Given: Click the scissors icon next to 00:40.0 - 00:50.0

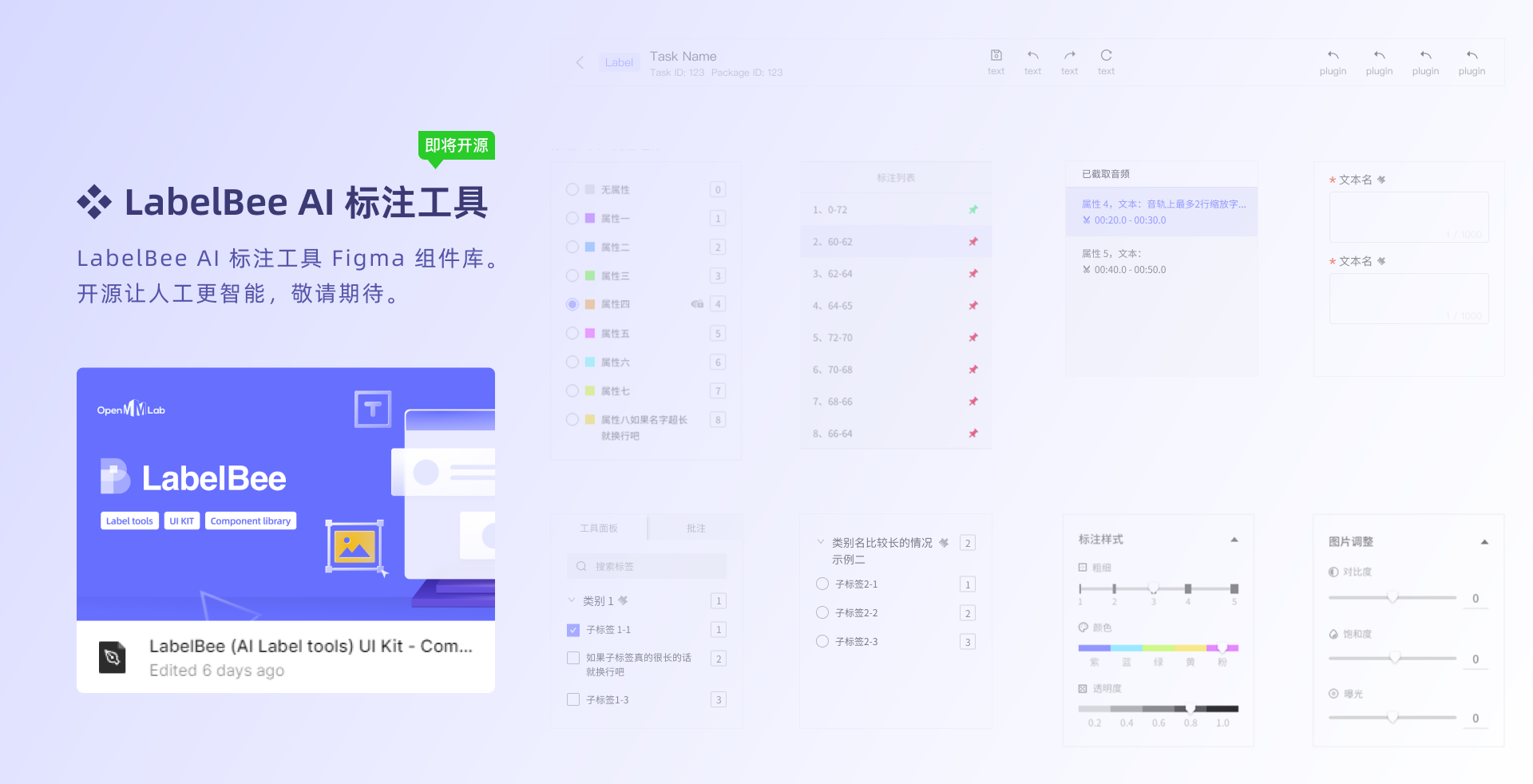Looking at the screenshot, I should tap(1086, 270).
